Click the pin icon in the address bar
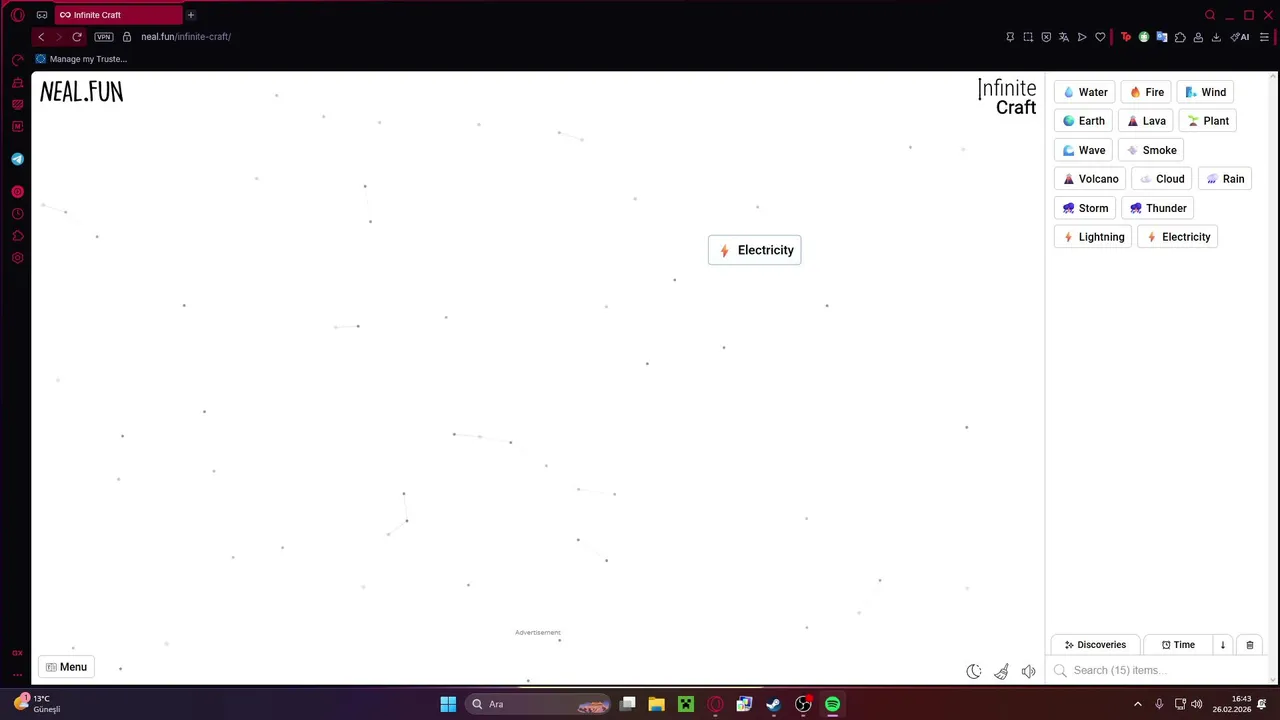Viewport: 1280px width, 720px height. 1010,37
